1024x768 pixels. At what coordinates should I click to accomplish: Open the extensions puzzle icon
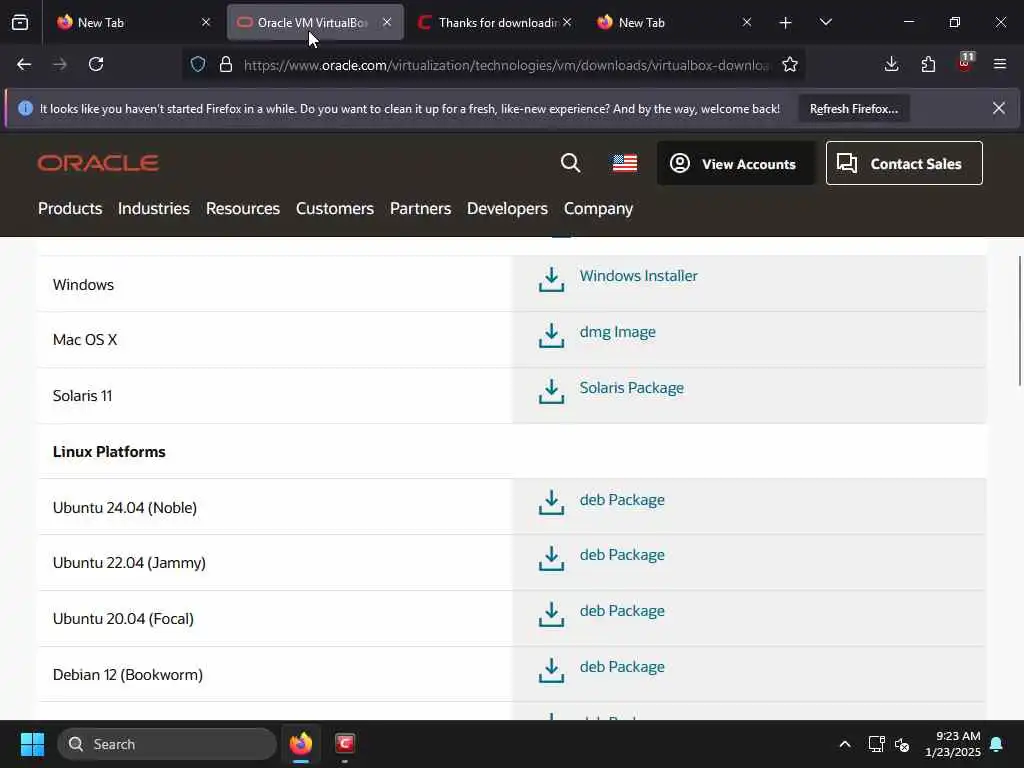[x=928, y=64]
